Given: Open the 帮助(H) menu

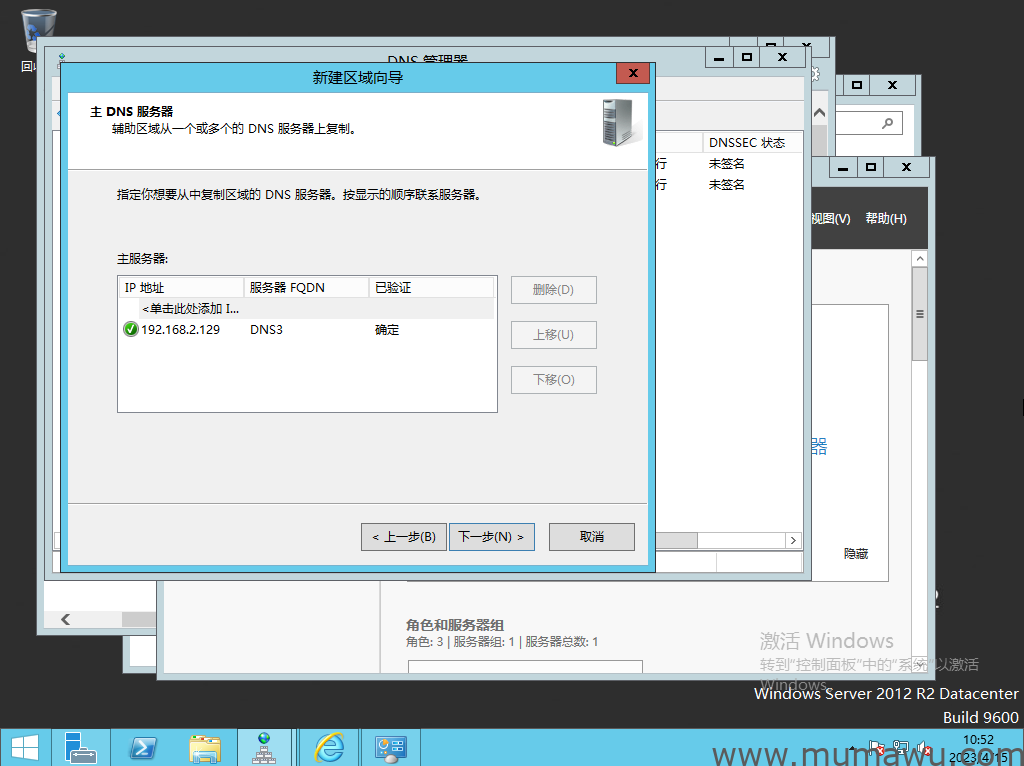Looking at the screenshot, I should tap(885, 219).
